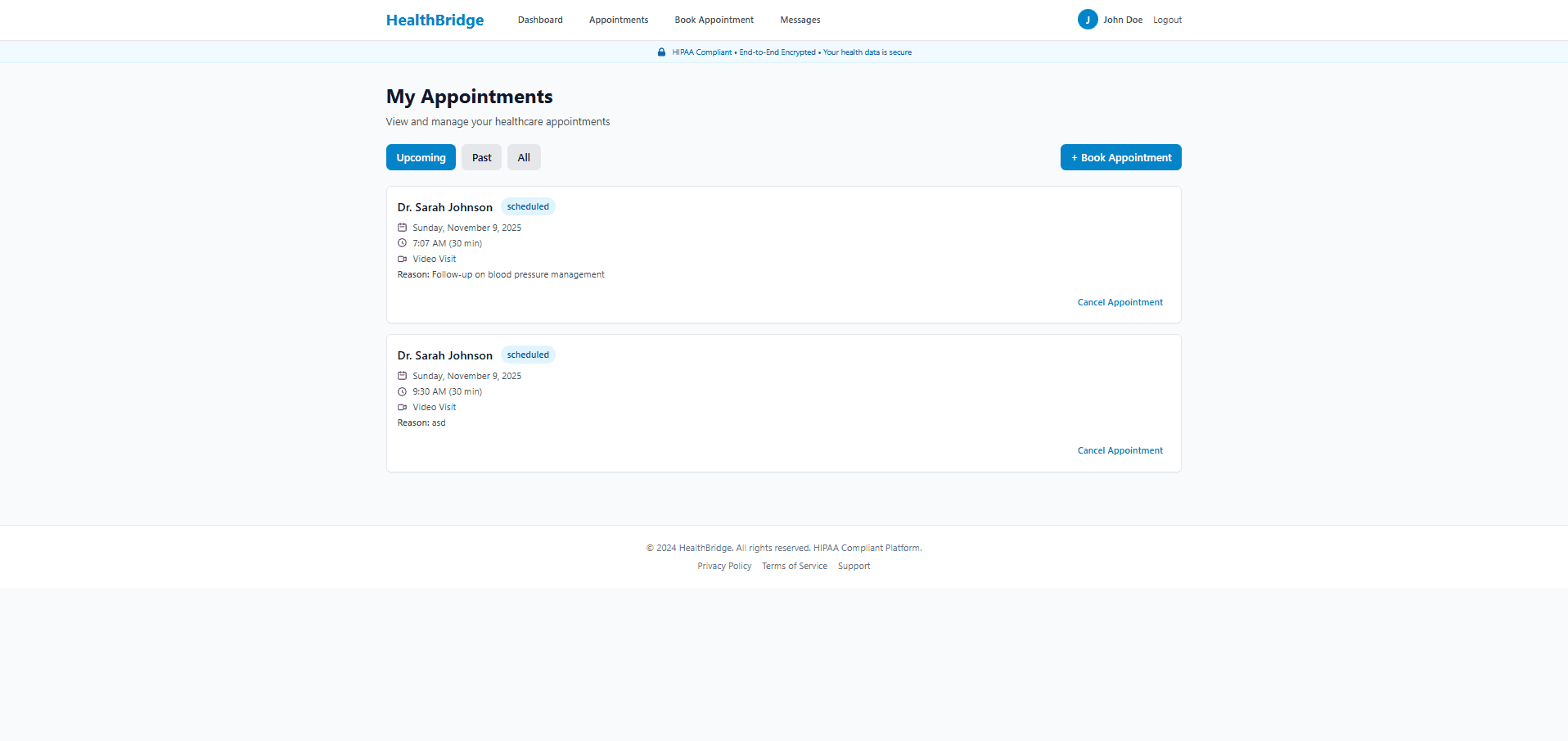1568x741 pixels.
Task: Select the Upcoming filter
Action: [x=421, y=156]
